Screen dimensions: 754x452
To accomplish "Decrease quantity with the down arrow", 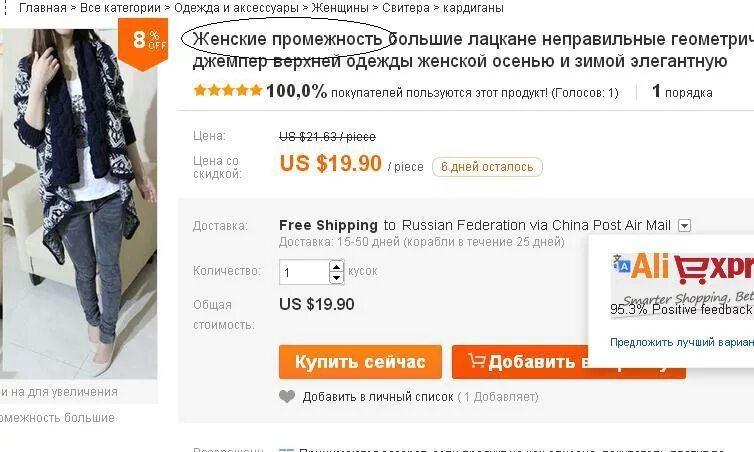I will [x=337, y=278].
